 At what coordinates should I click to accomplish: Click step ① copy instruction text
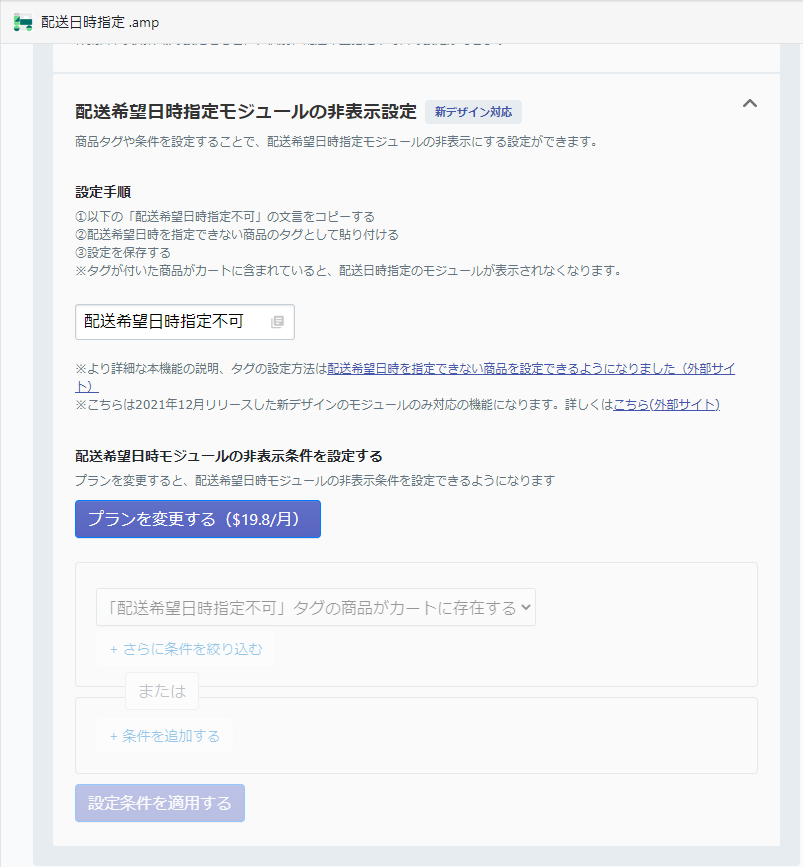point(225,217)
